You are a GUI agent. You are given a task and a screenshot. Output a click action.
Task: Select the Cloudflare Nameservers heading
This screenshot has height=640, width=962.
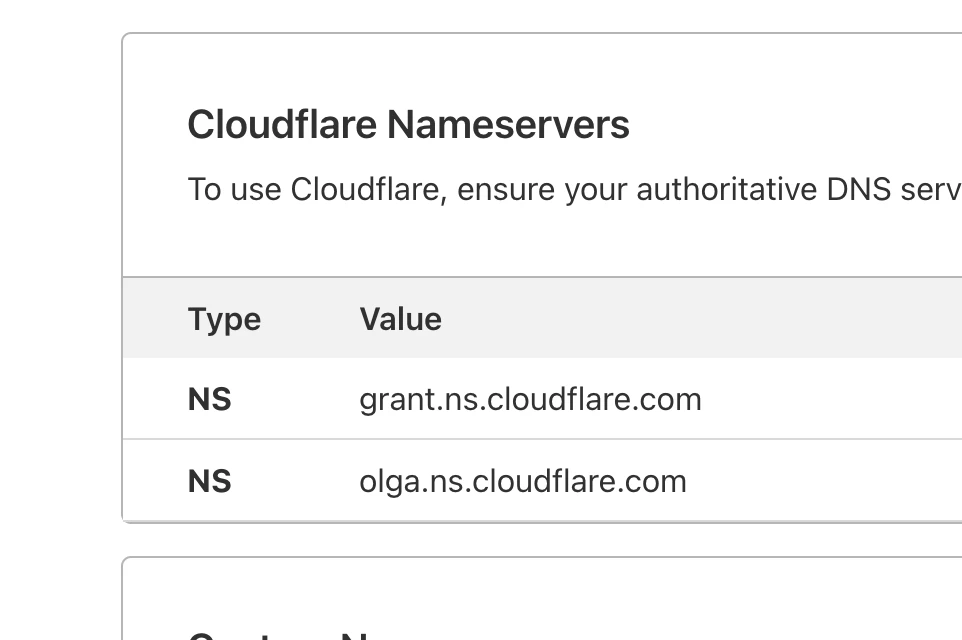(x=409, y=125)
